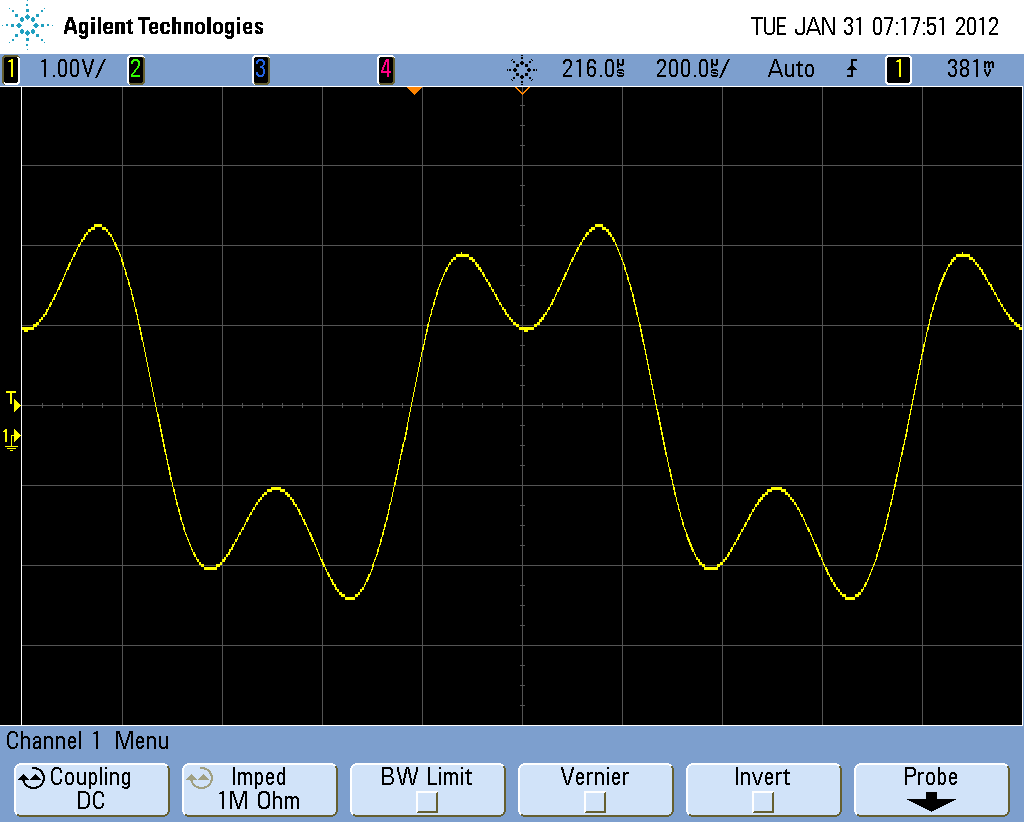Click the orange trigger time reference triangle
This screenshot has width=1024, height=822.
tap(414, 91)
